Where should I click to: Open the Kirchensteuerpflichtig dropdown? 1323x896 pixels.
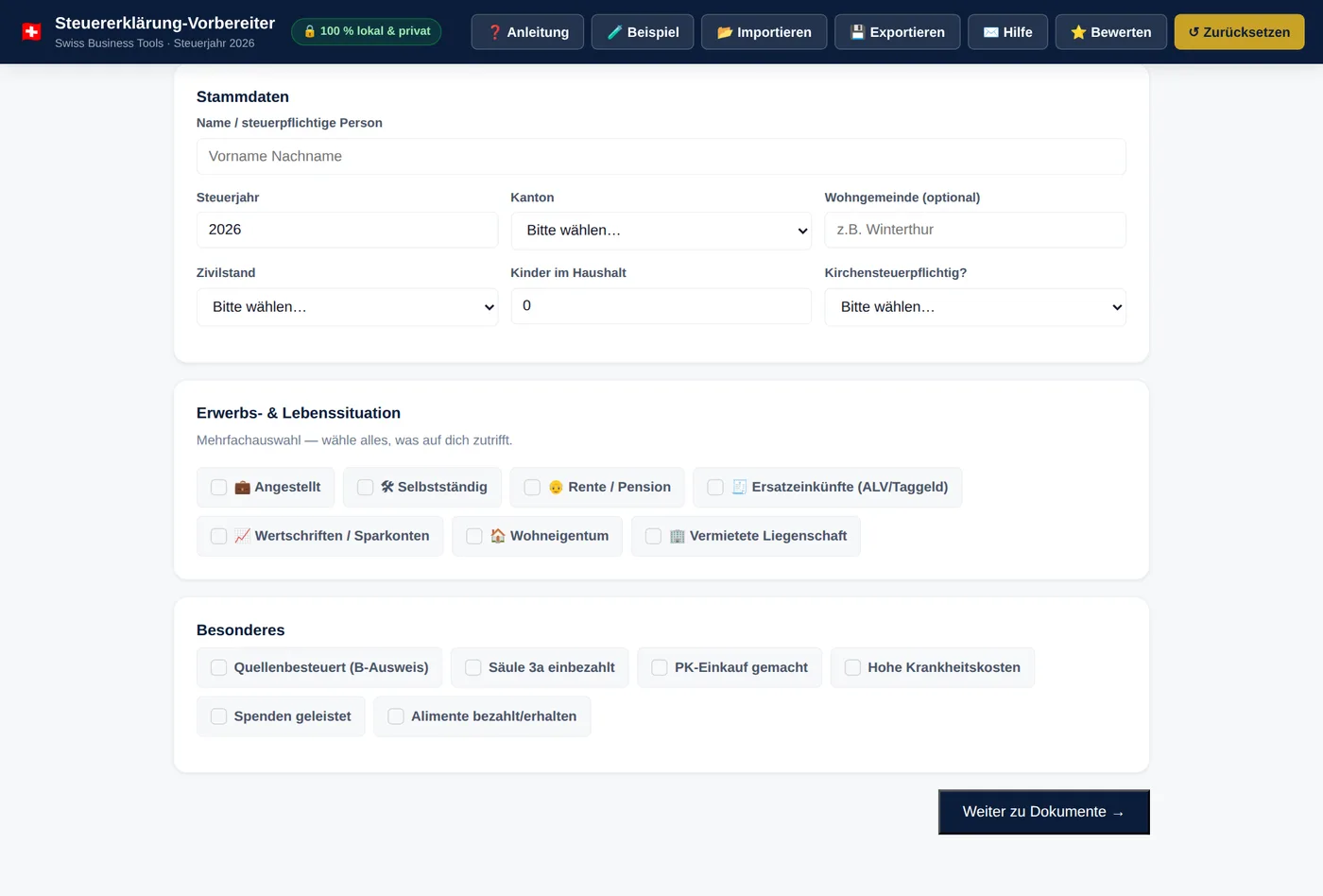click(x=975, y=307)
